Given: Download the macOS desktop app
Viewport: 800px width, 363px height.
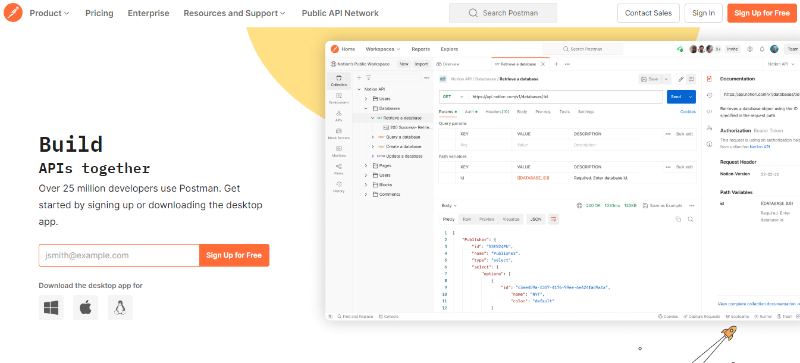Looking at the screenshot, I should pos(85,307).
